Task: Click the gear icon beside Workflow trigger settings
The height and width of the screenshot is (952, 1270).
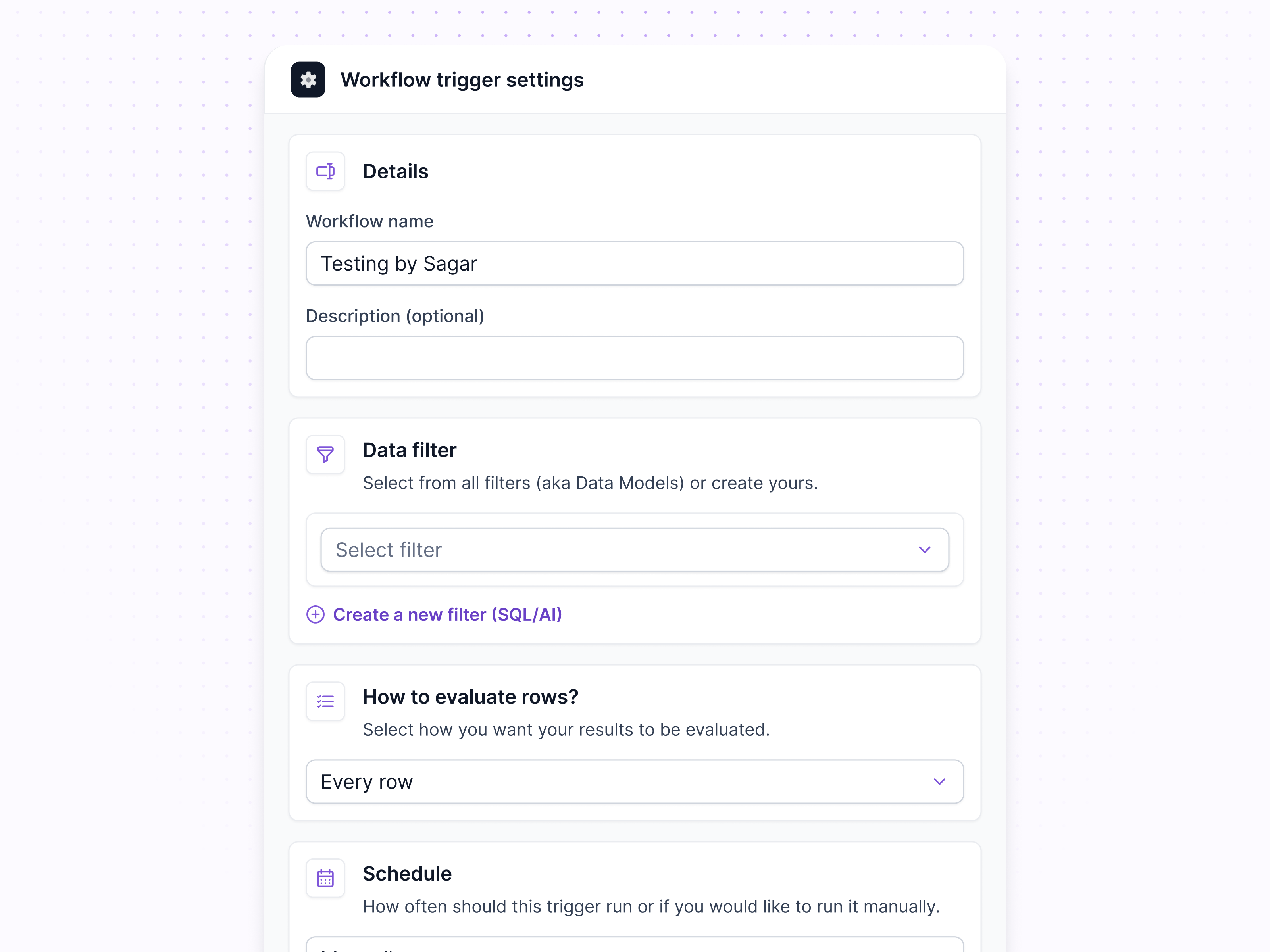Action: pos(308,81)
